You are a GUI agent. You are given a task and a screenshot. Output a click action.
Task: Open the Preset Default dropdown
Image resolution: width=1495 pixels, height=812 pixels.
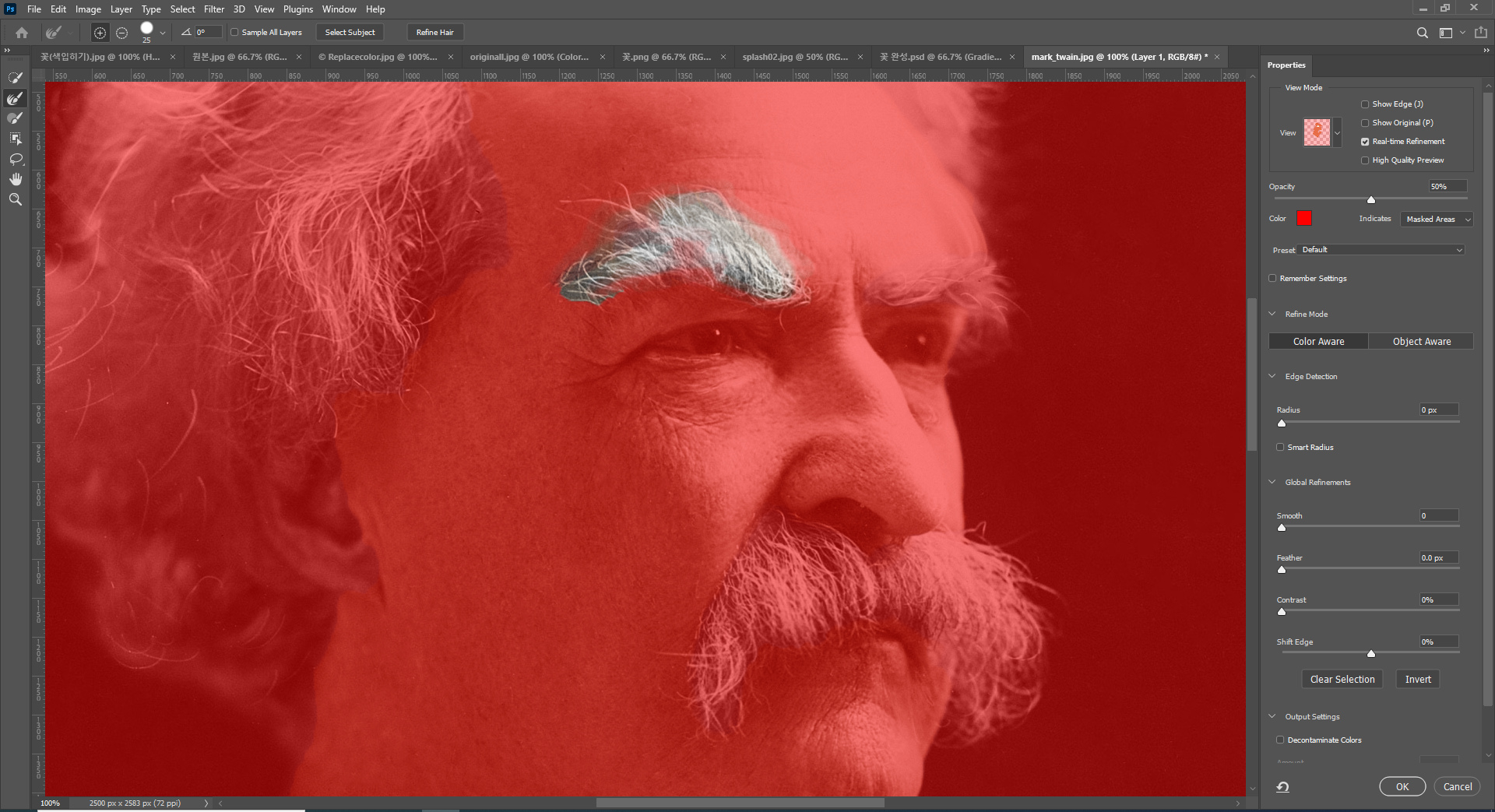1382,250
